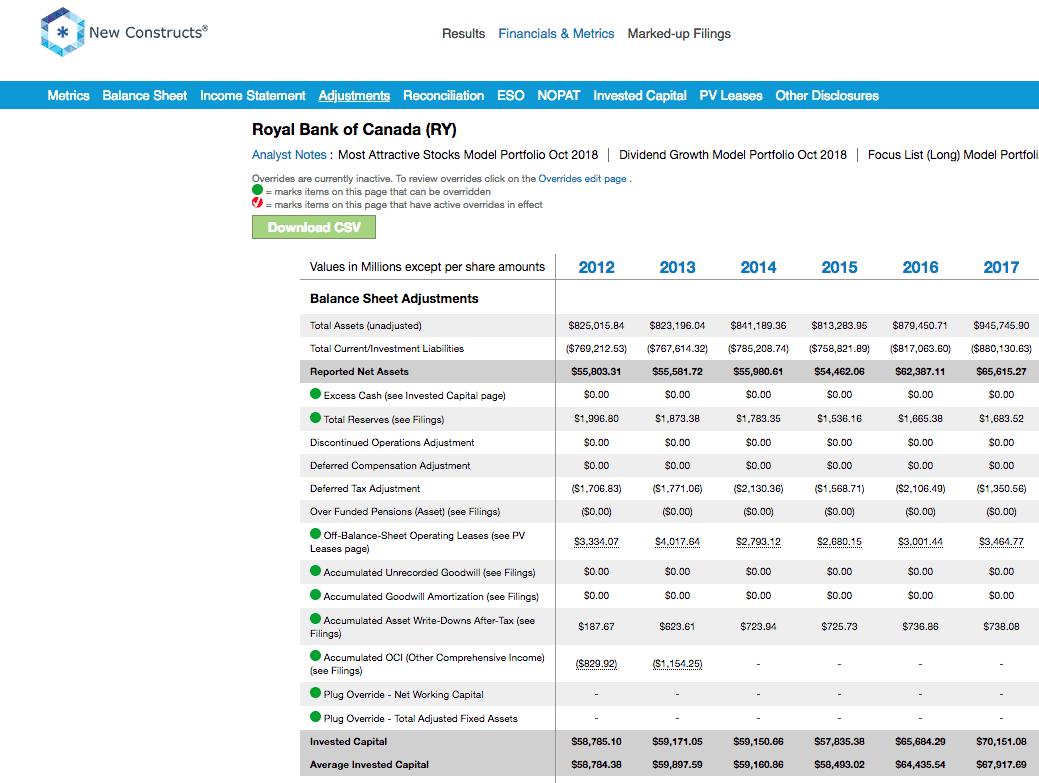Click the 2013 Reported Net Assets value $55,581.72
The image size is (1039, 783).
click(x=677, y=372)
